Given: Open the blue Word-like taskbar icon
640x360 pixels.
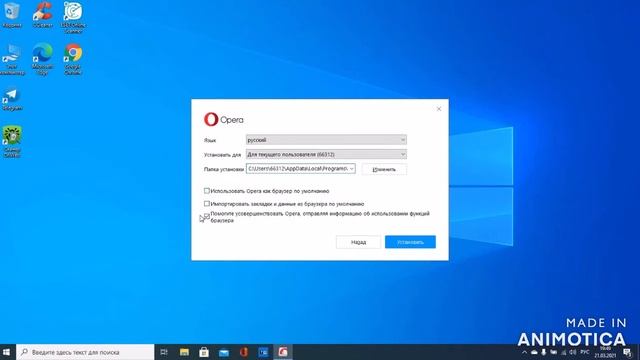Looking at the screenshot, I should [263, 352].
